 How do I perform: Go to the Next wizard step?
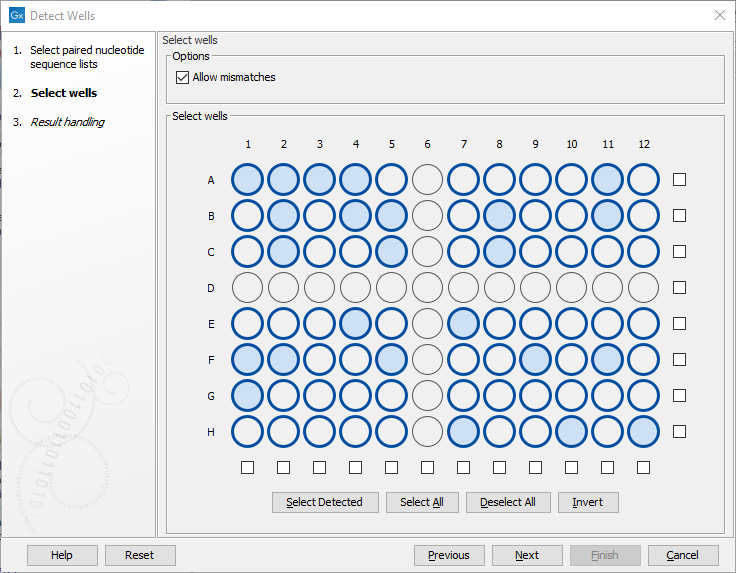coord(527,555)
